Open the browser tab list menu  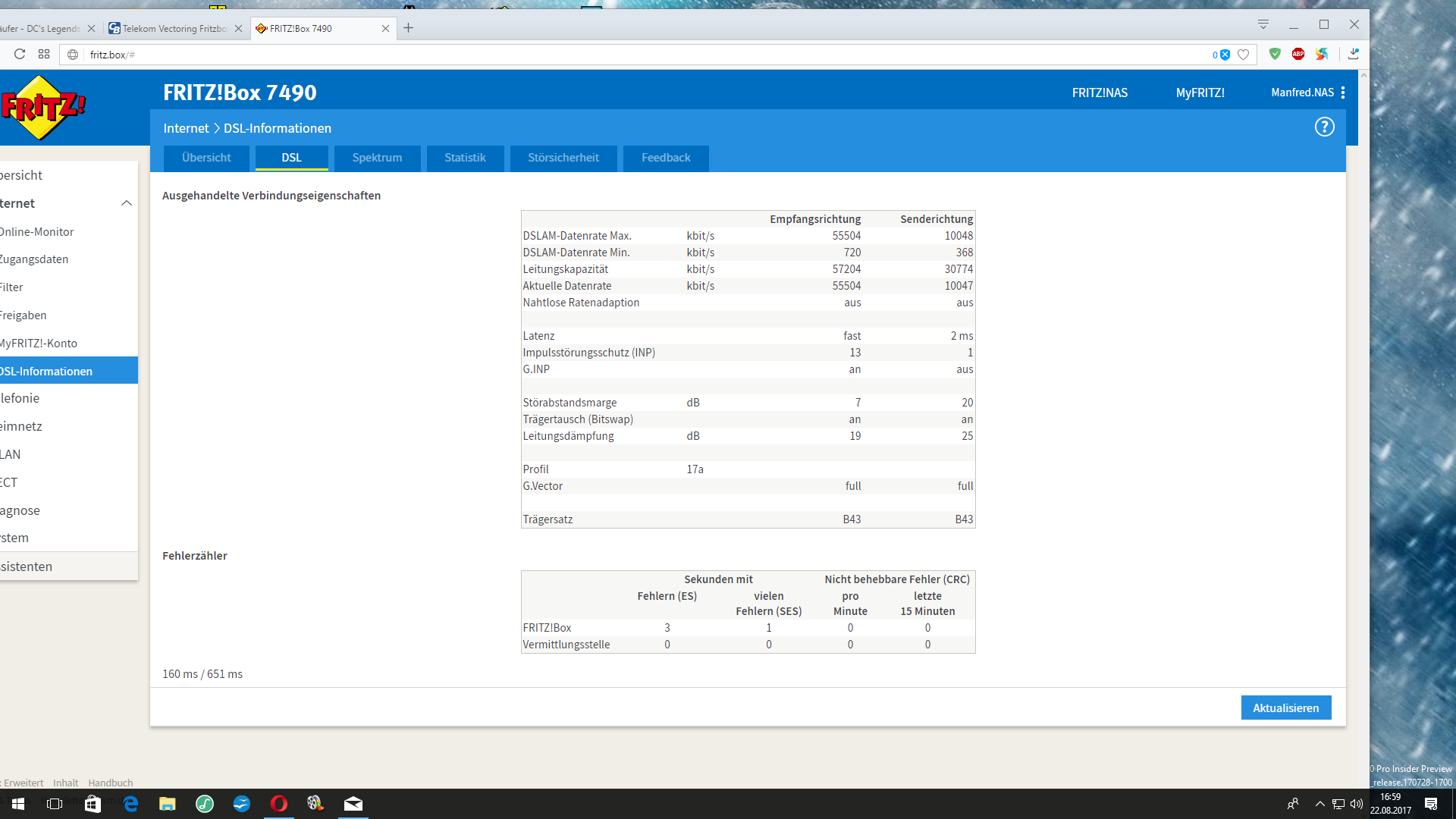(1263, 24)
